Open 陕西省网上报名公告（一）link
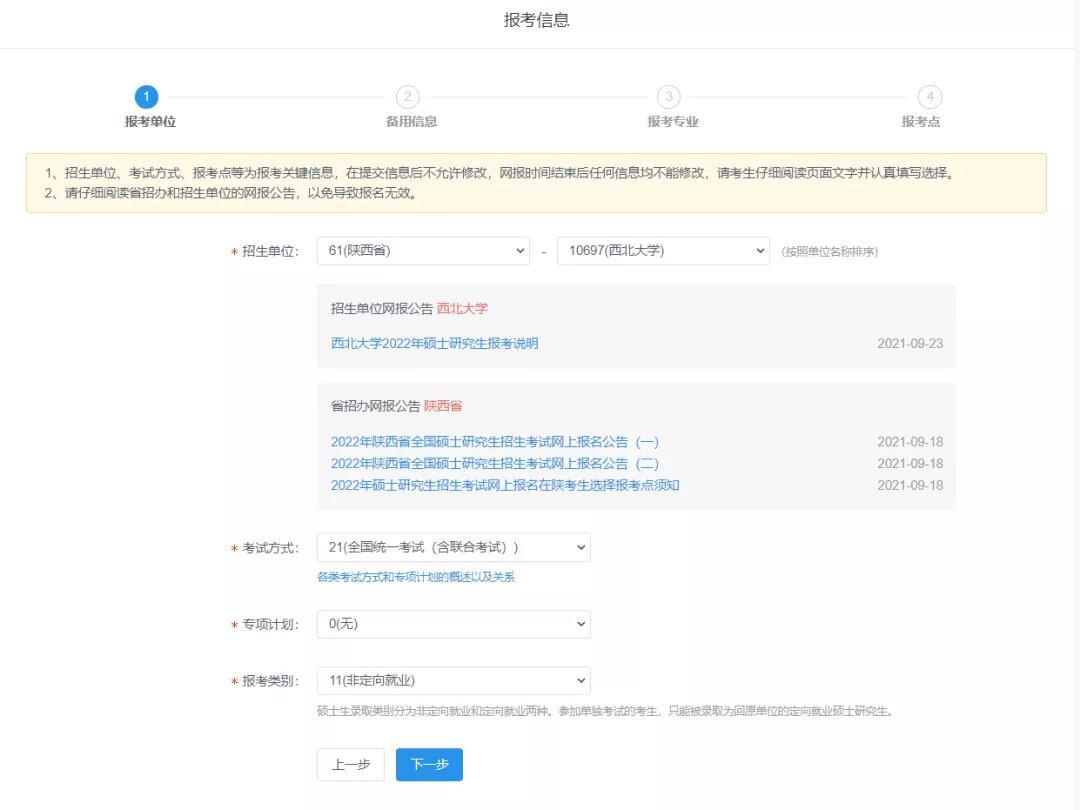Viewport: 1080px width, 810px height. (495, 442)
